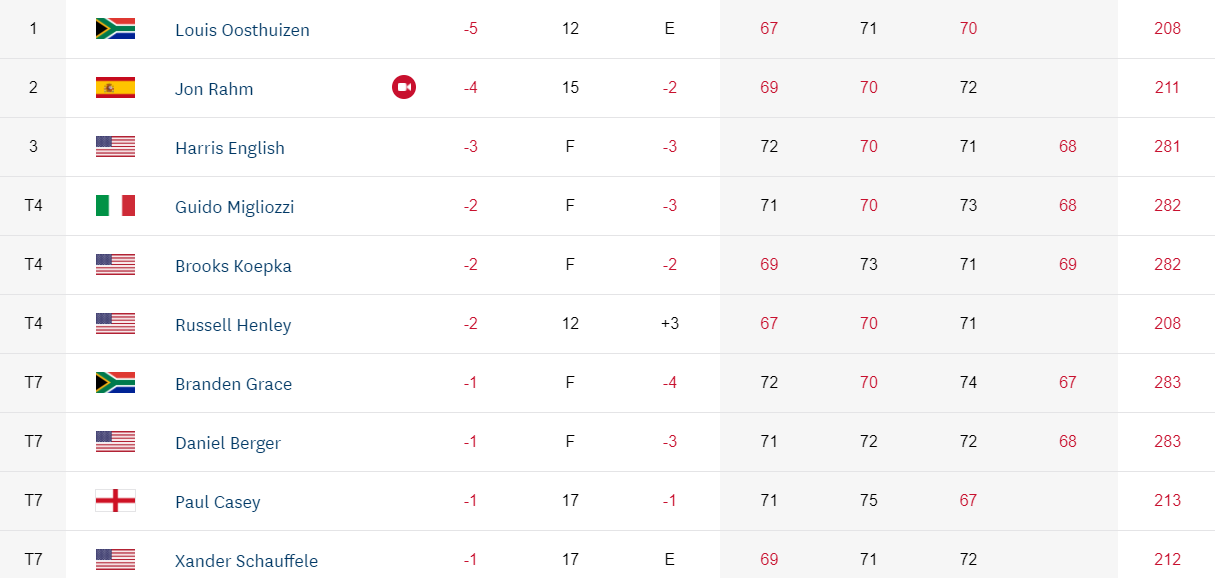Image resolution: width=1215 pixels, height=578 pixels.
Task: Select the Daniel Berger name link
Action: [228, 443]
